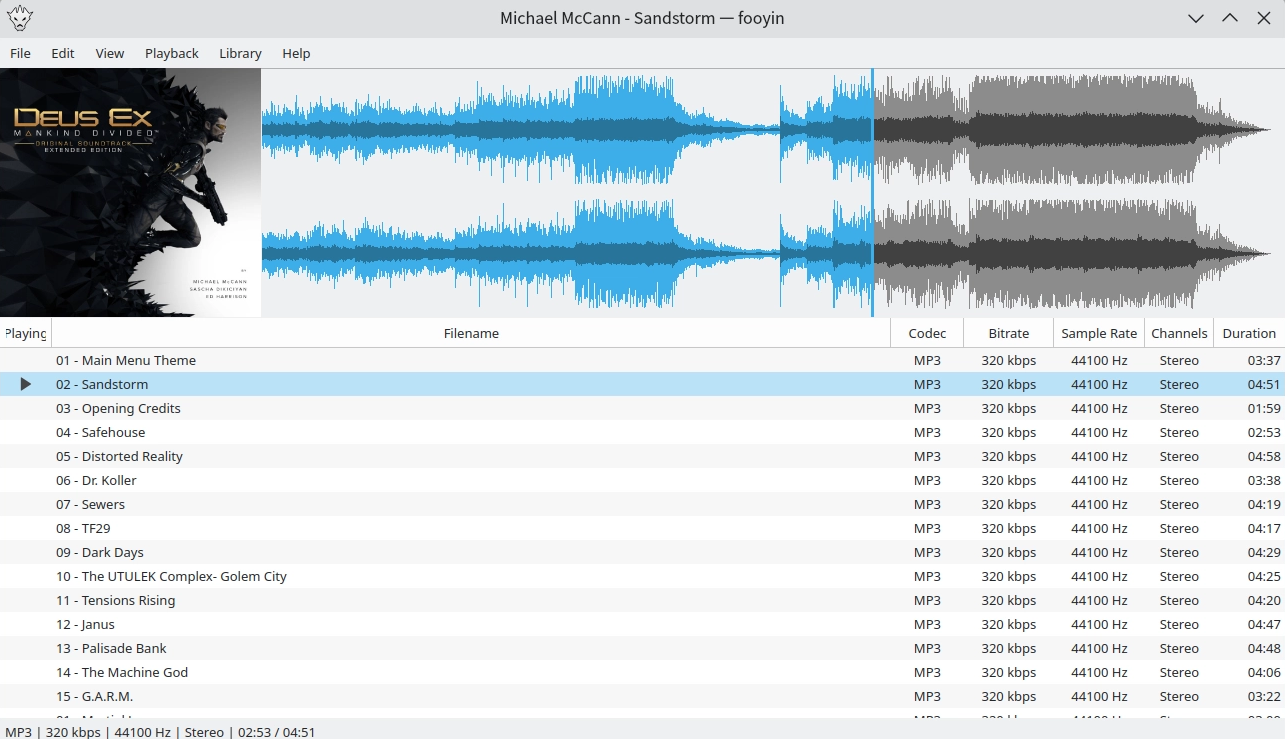Sort by the Bitrate column header
The height and width of the screenshot is (739, 1285).
[1008, 333]
